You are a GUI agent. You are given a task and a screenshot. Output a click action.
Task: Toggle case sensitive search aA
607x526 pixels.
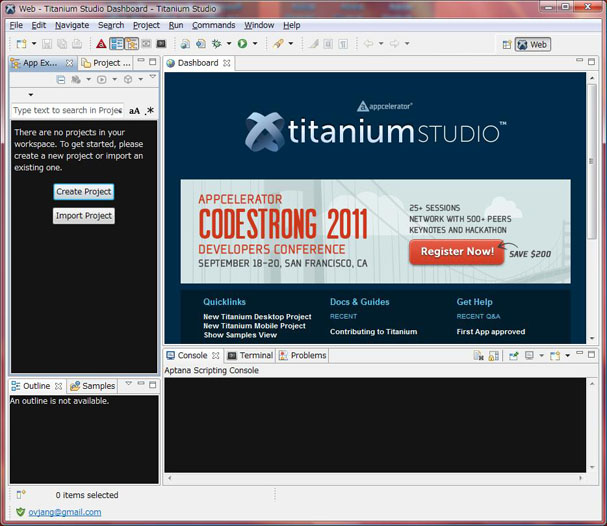[134, 111]
